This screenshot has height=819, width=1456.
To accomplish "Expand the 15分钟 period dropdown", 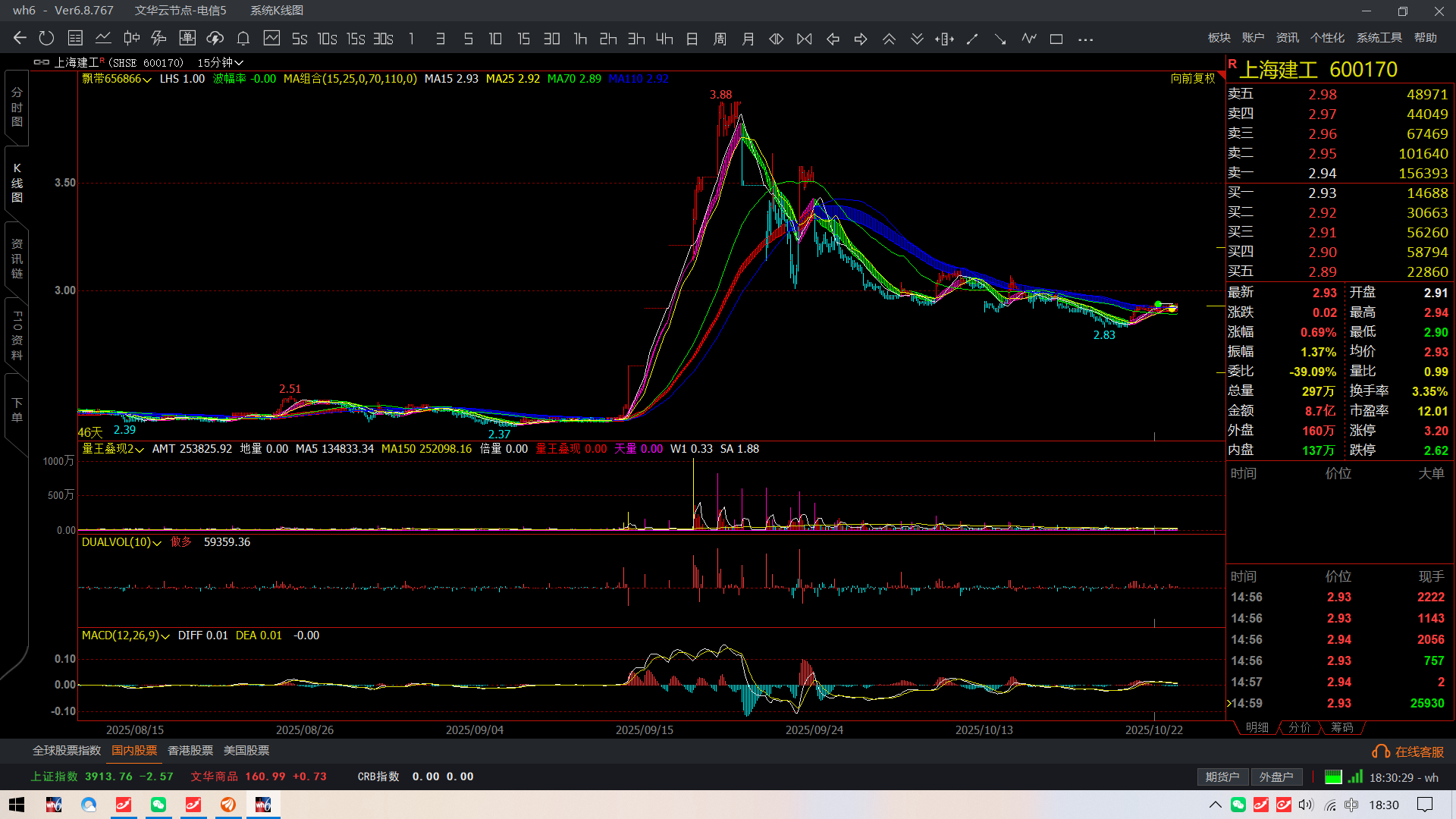I will 220,62.
